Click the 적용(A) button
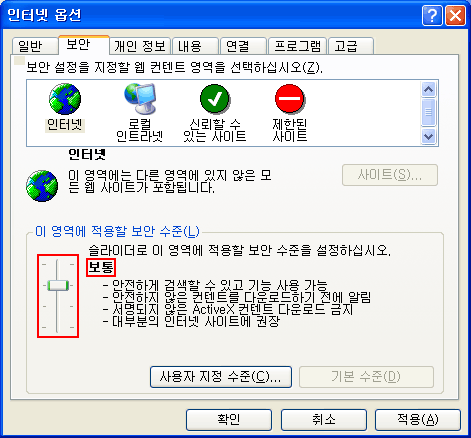Screen dimensions: 471x438 coord(418,420)
